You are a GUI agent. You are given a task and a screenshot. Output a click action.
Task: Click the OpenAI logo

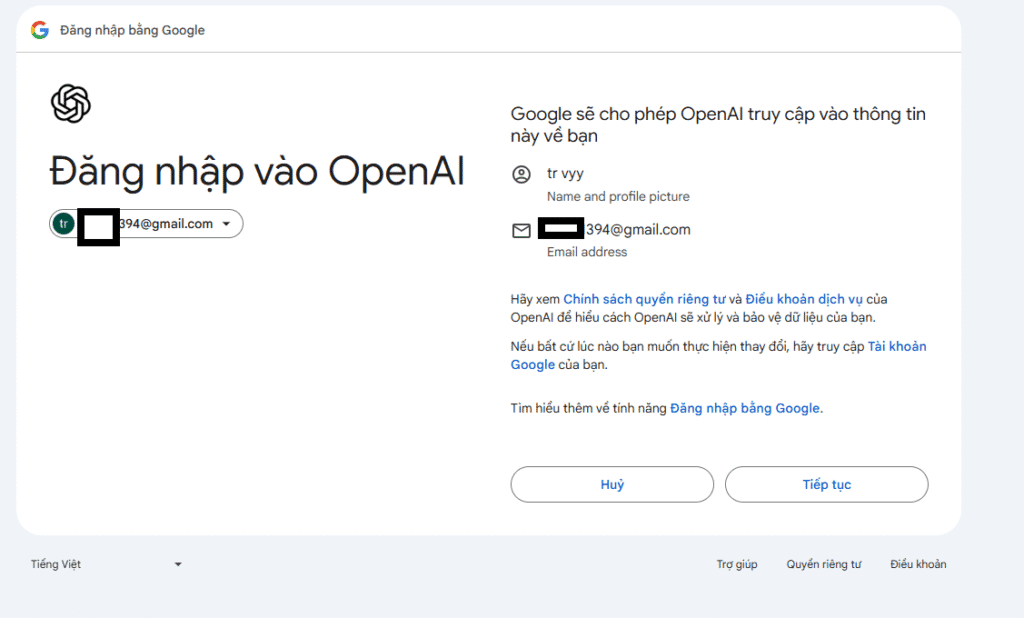pyautogui.click(x=71, y=104)
